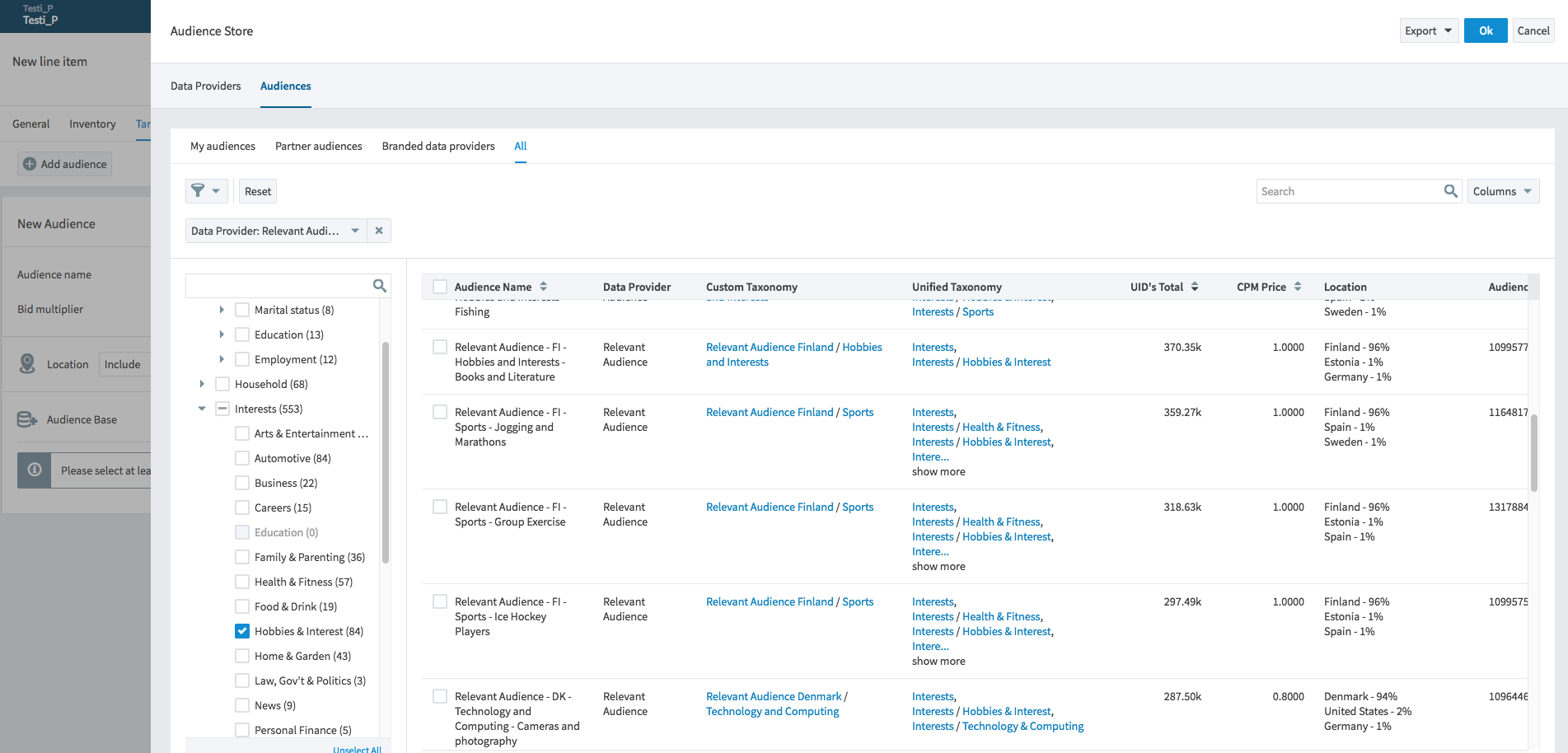This screenshot has width=1568, height=753.
Task: Focus the main audience Search field
Action: (x=1350, y=191)
